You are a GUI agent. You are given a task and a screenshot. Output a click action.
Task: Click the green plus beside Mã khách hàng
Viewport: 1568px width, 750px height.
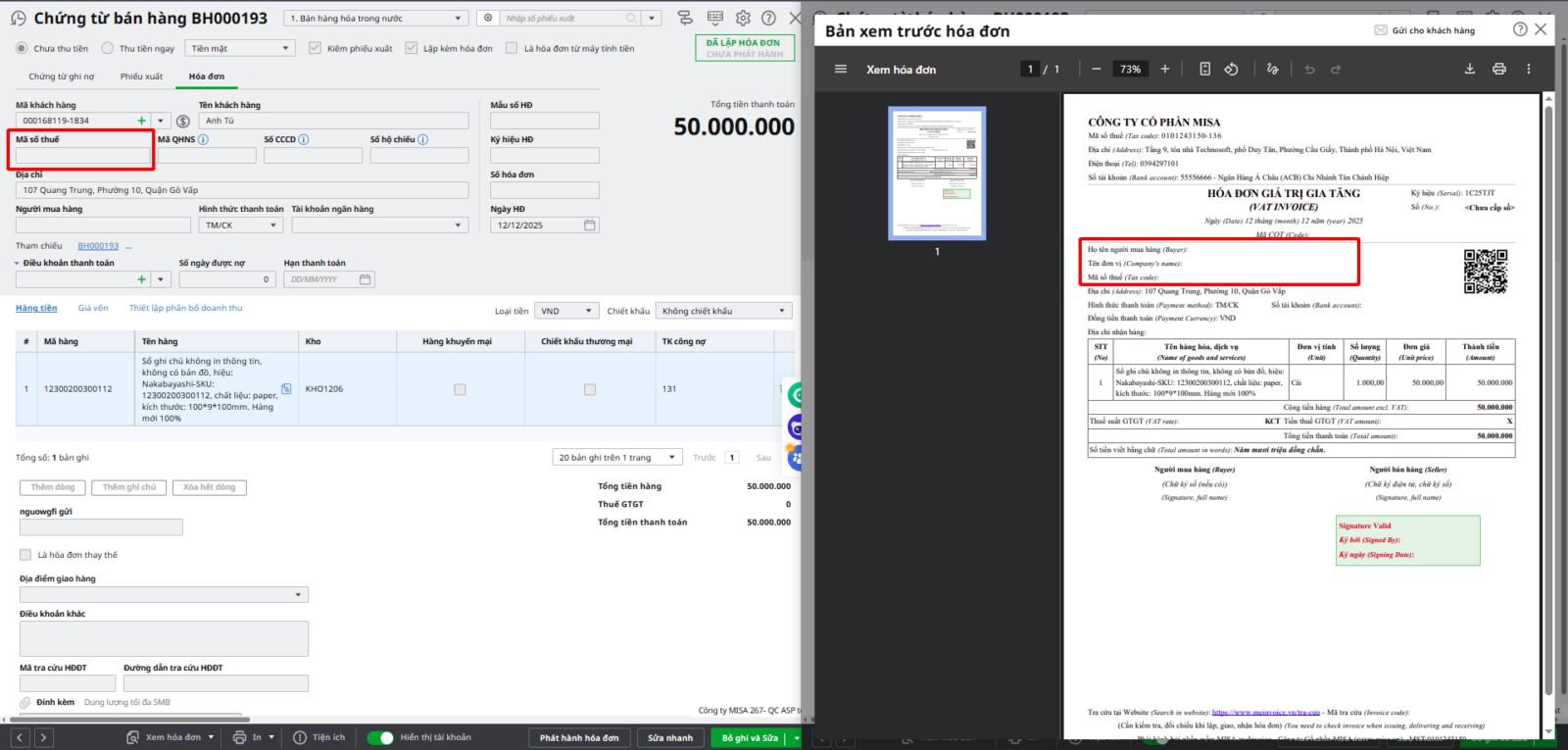click(x=141, y=121)
